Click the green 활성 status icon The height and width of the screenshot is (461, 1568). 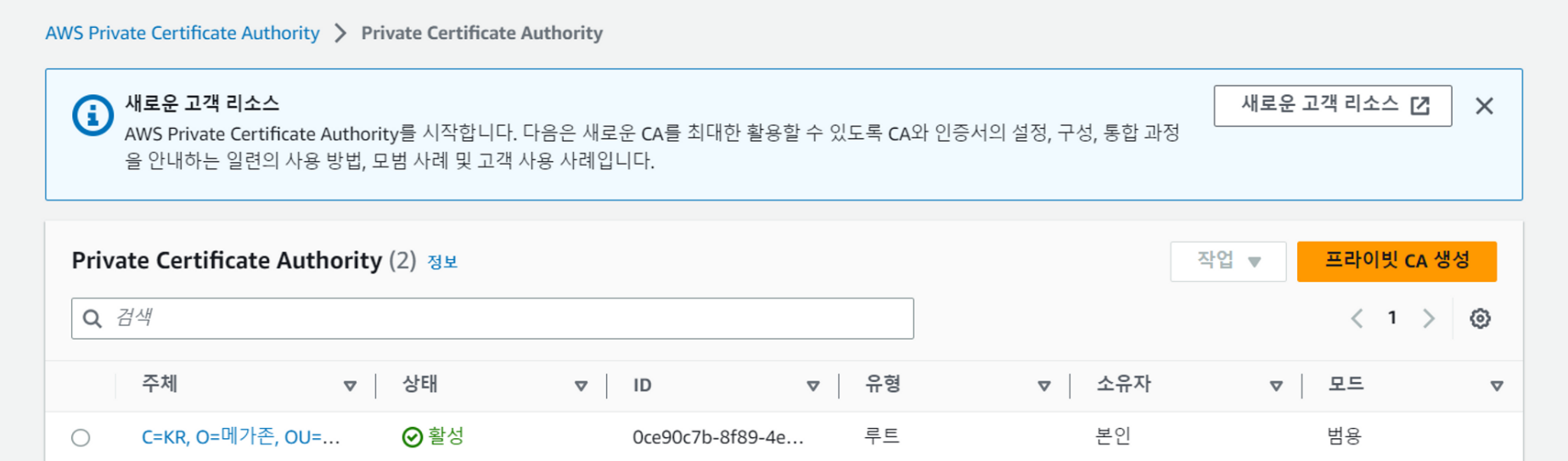click(x=412, y=437)
